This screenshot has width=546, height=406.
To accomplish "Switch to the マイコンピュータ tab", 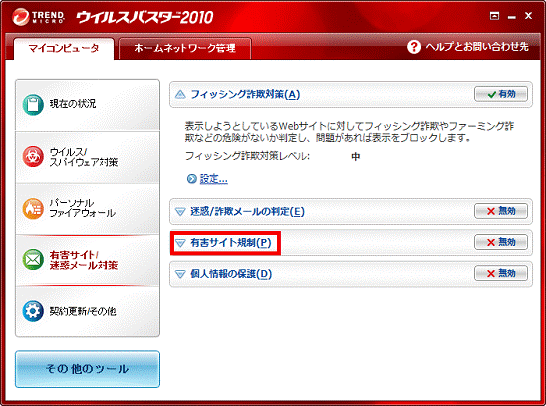I will point(64,48).
